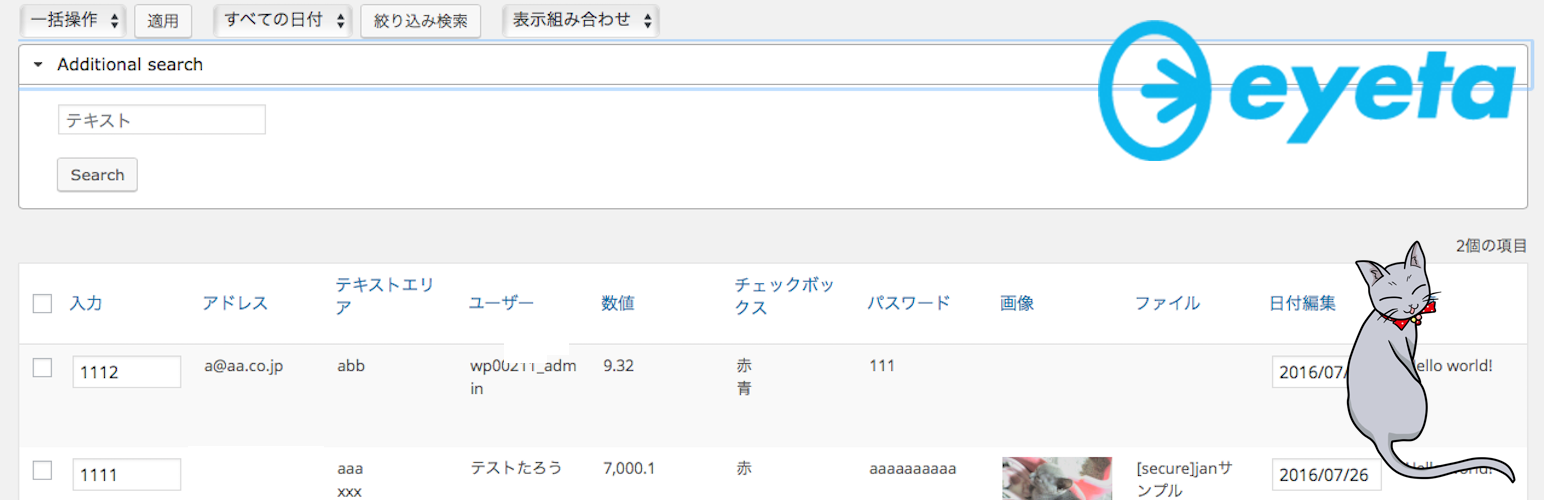Open the 表示組み合わせ dropdown
This screenshot has height=500, width=1544.
(x=581, y=20)
